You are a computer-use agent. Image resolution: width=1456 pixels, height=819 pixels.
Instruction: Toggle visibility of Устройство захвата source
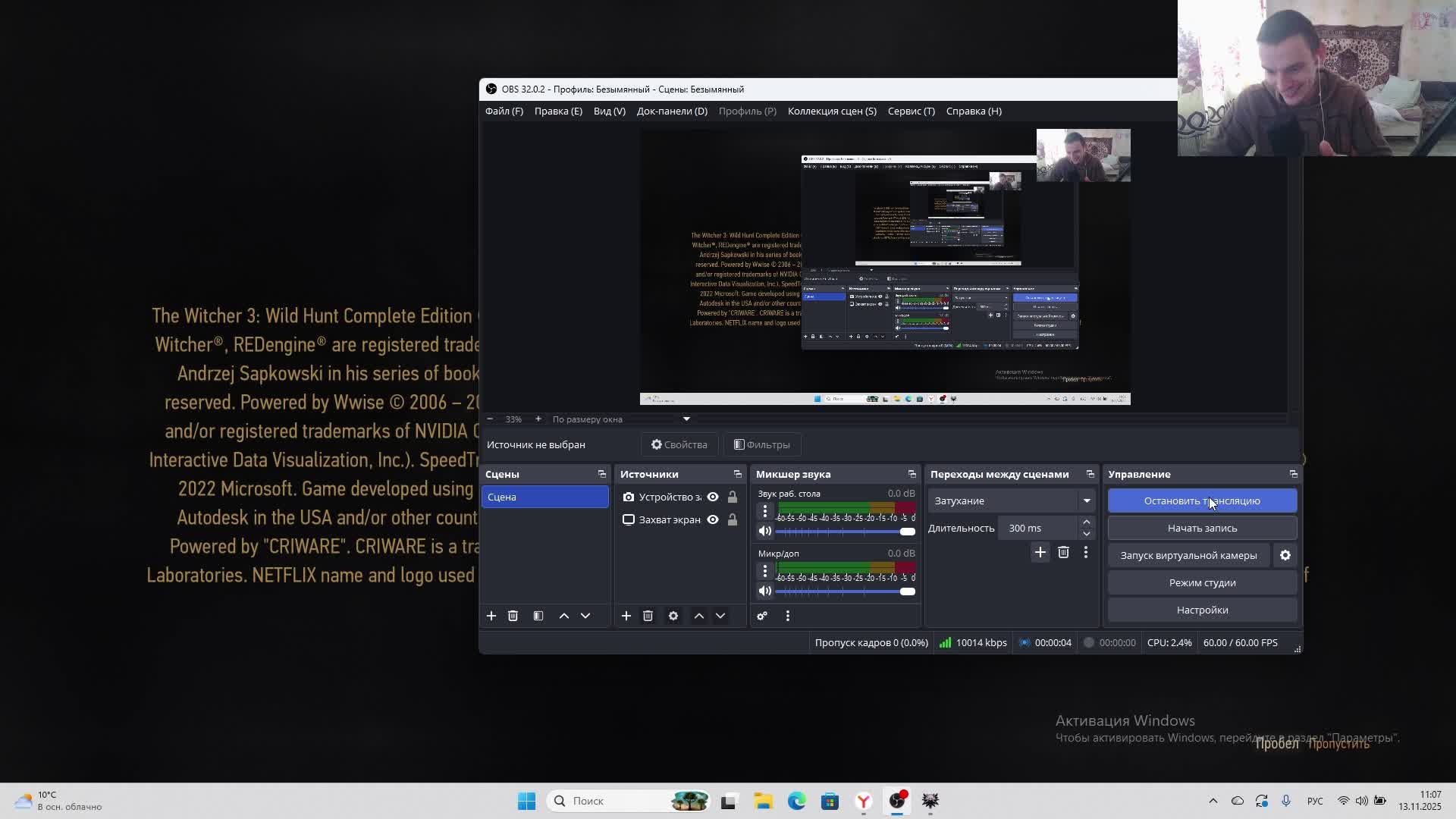713,497
